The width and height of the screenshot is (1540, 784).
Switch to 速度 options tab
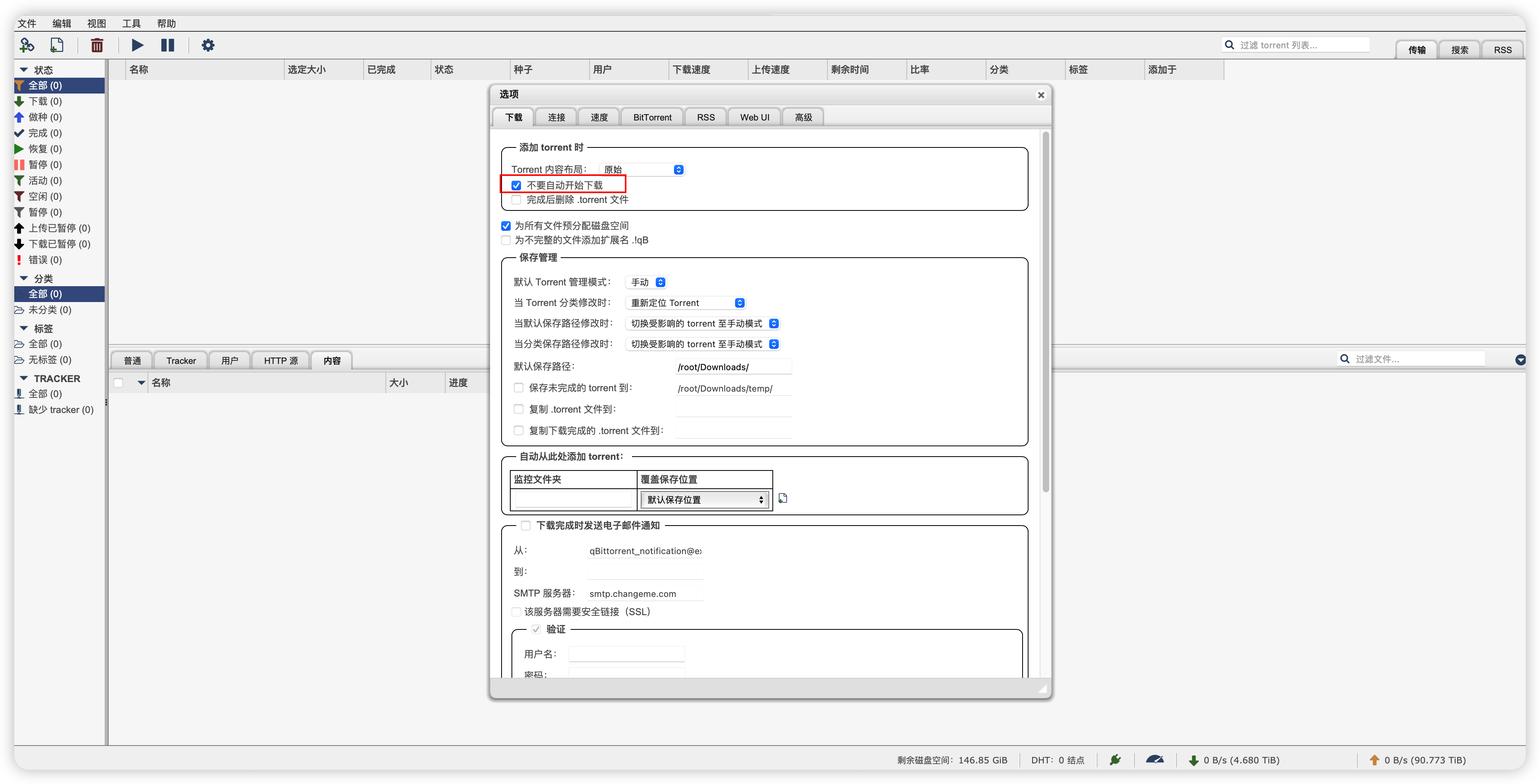coord(599,117)
